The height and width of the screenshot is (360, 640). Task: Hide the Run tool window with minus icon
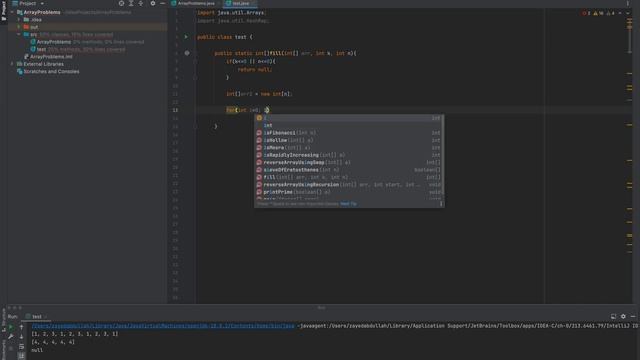633,316
